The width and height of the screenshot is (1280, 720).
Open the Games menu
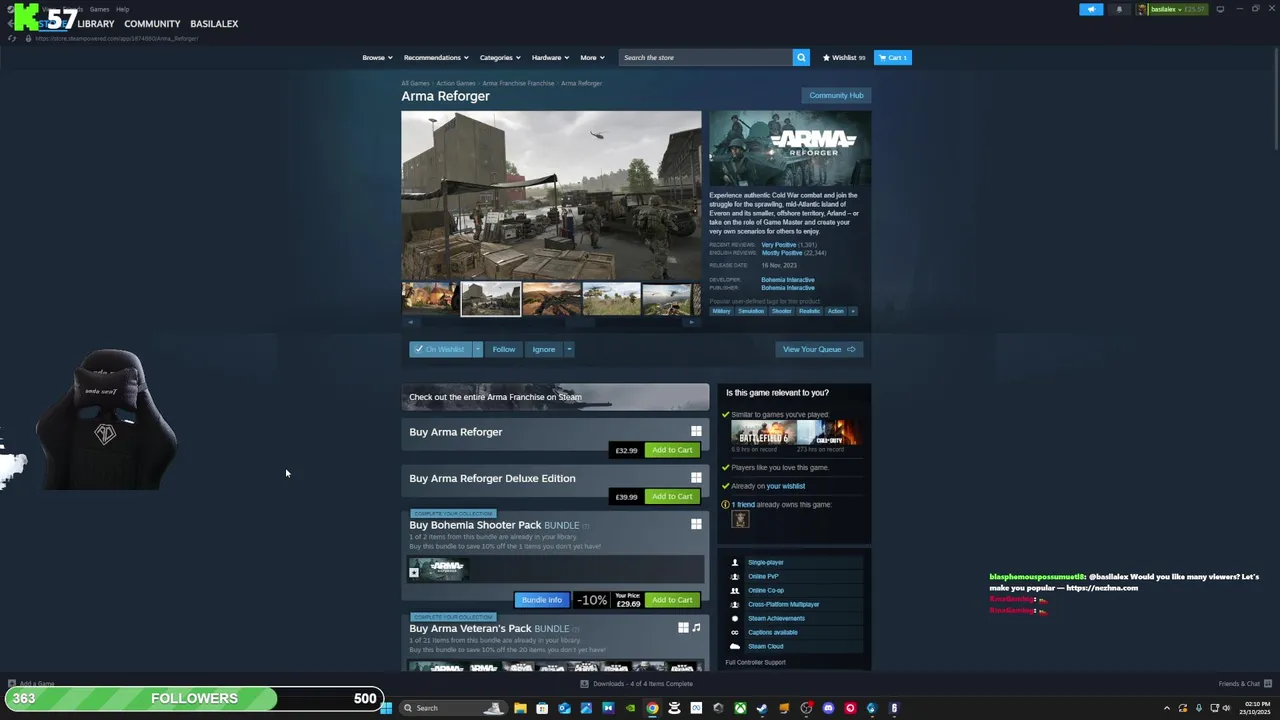pyautogui.click(x=99, y=9)
